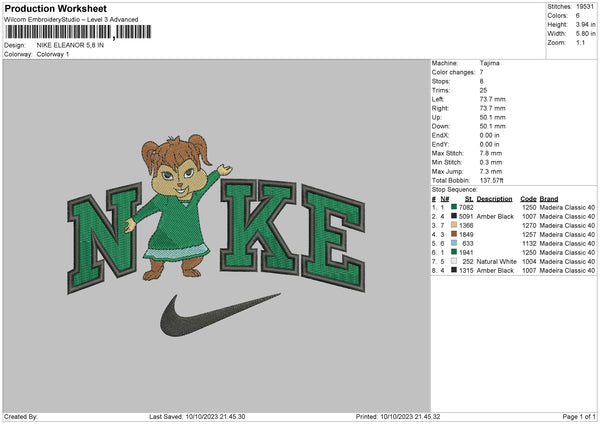Select the Created By footer label
The image size is (600, 424).
[21, 416]
